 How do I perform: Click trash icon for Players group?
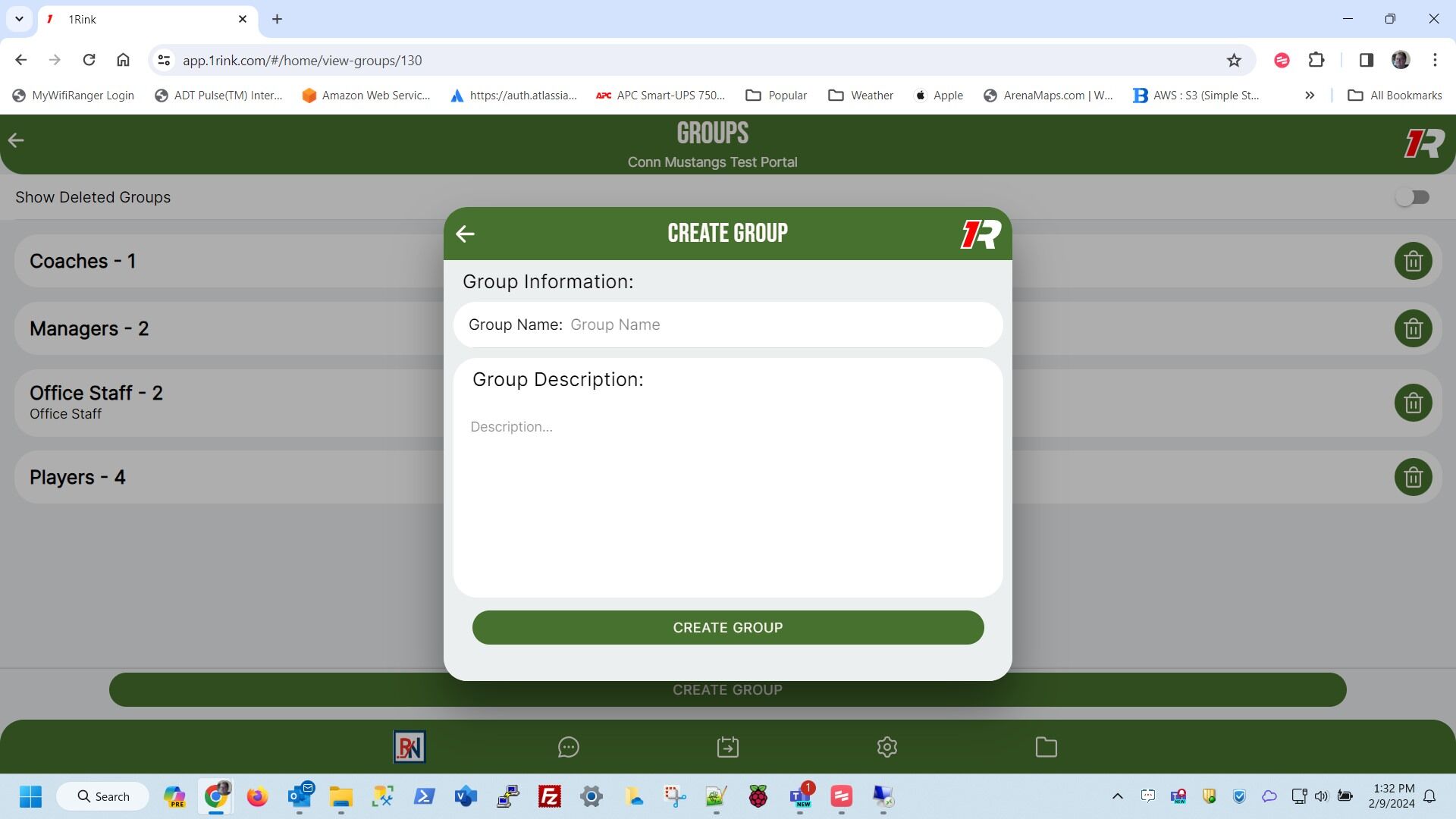(1412, 478)
